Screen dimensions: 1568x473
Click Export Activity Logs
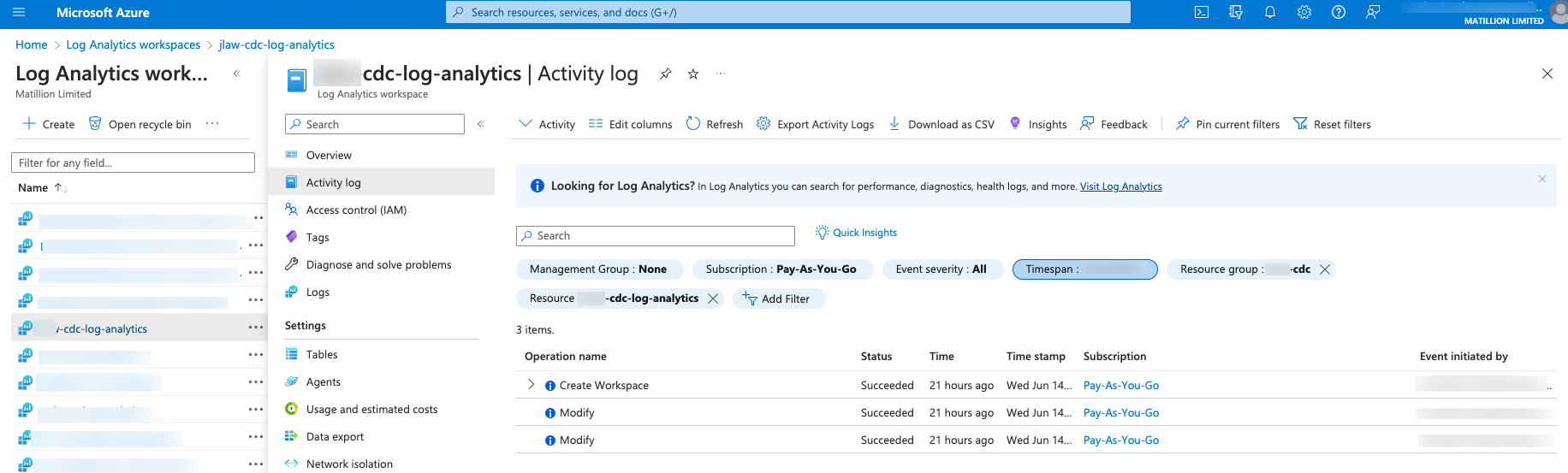[816, 124]
